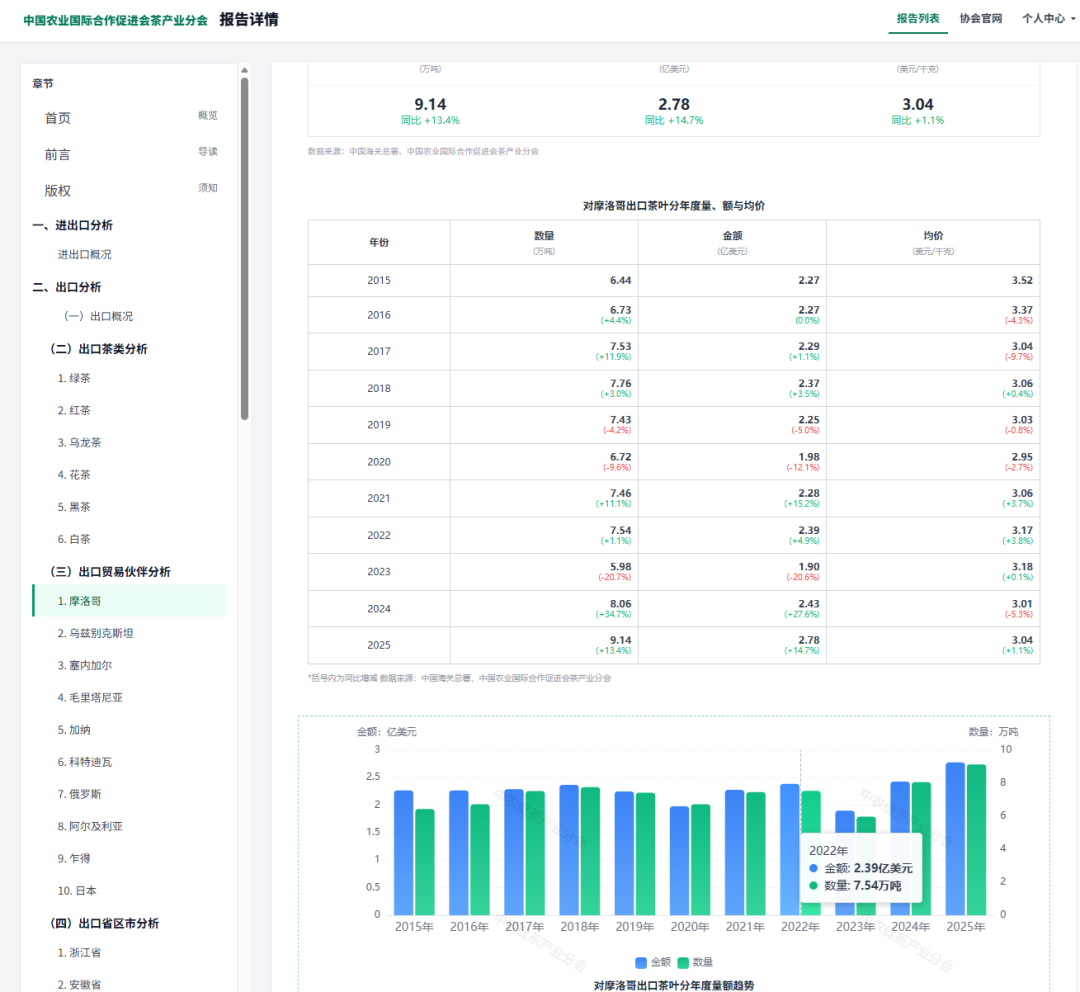Open the 版权 chapter entry
Image resolution: width=1080 pixels, height=992 pixels.
click(x=129, y=191)
